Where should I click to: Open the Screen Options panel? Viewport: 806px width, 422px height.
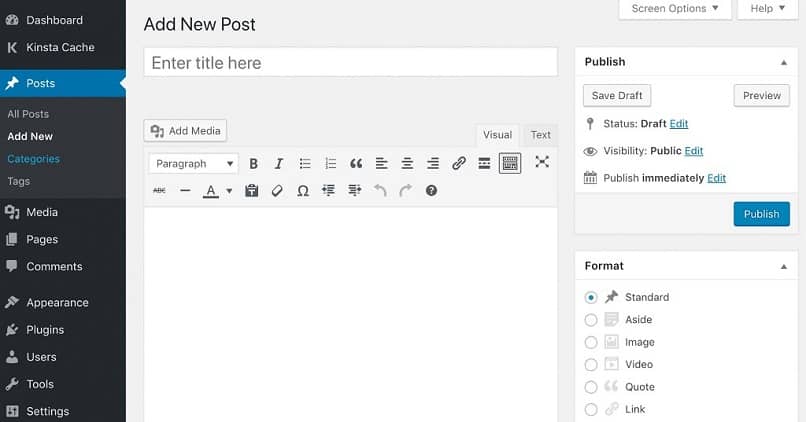click(675, 9)
